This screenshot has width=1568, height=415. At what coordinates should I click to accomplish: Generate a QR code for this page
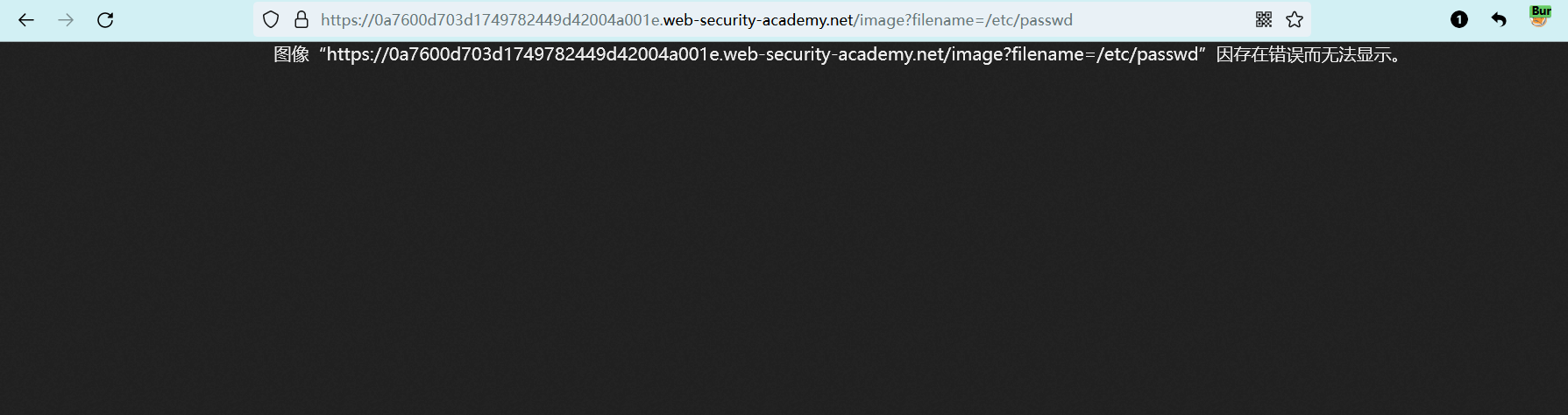1263,19
